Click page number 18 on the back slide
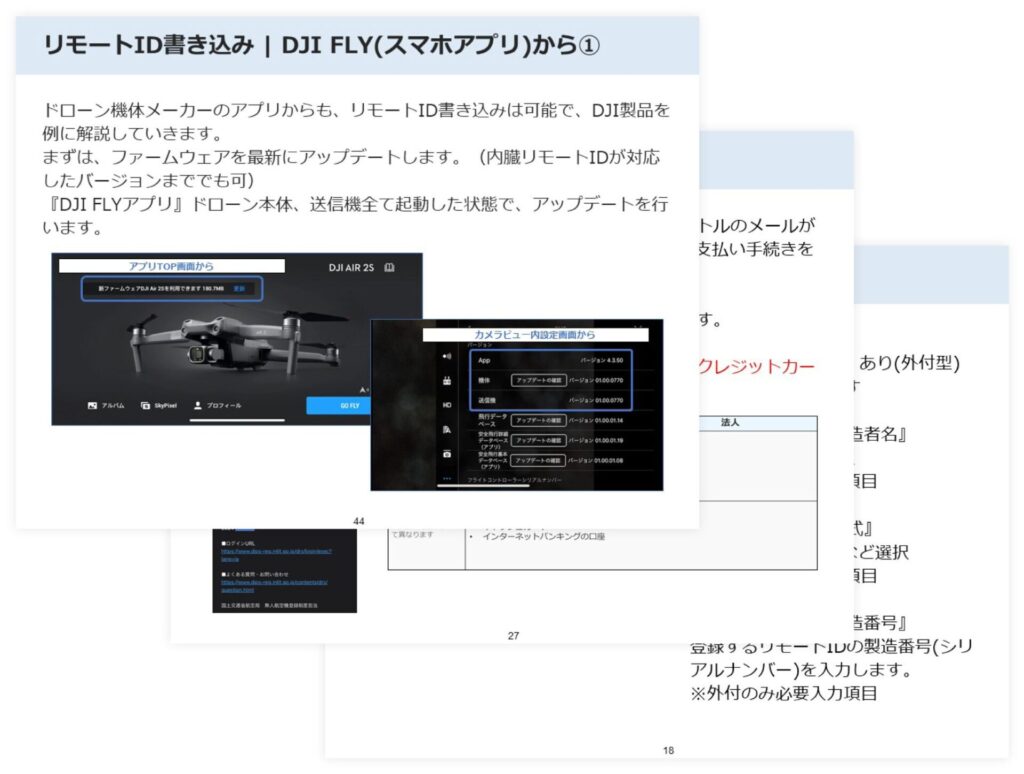The width and height of the screenshot is (1024, 774). point(668,750)
